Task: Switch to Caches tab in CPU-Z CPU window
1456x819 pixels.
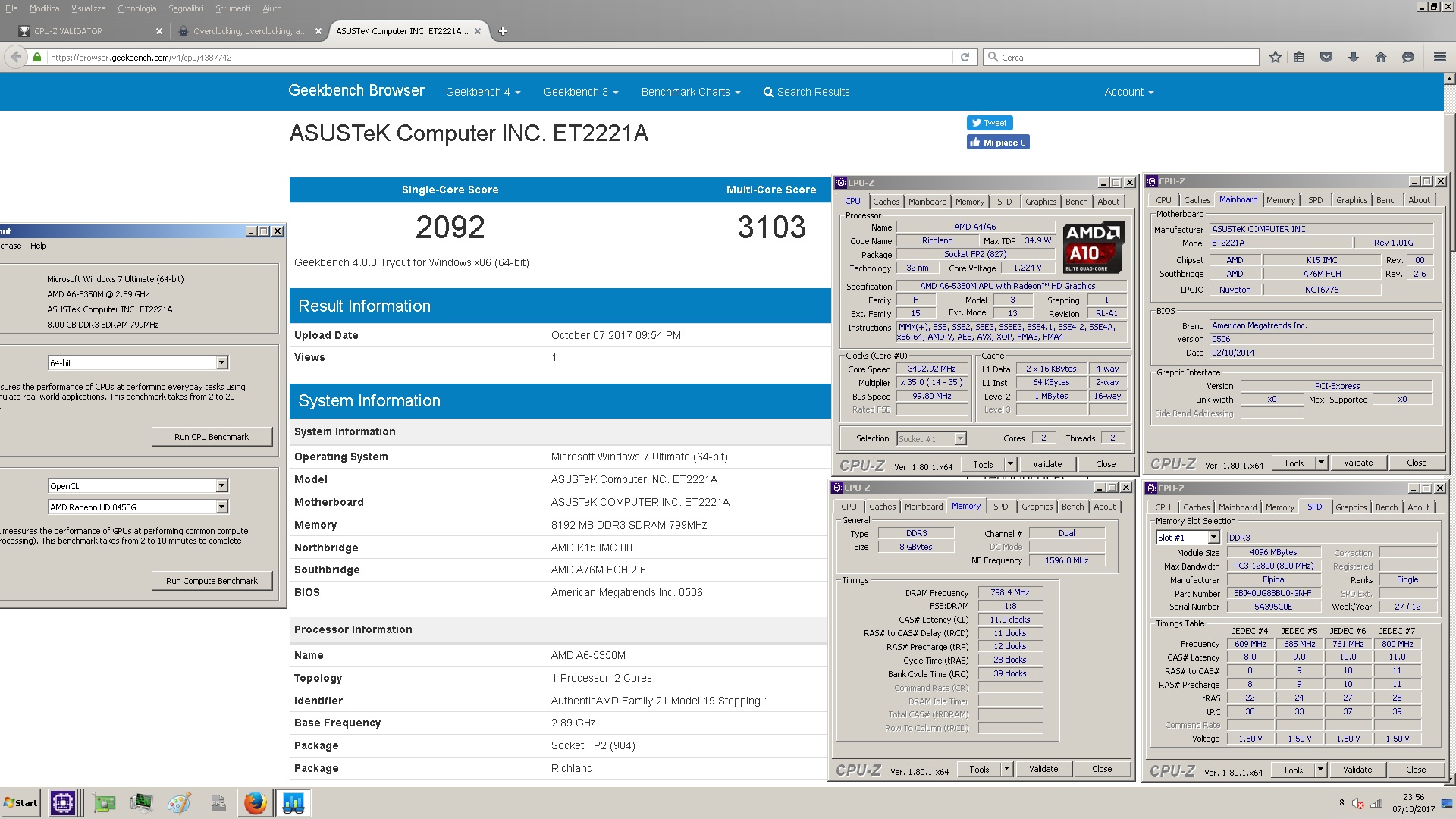Action: click(x=886, y=202)
